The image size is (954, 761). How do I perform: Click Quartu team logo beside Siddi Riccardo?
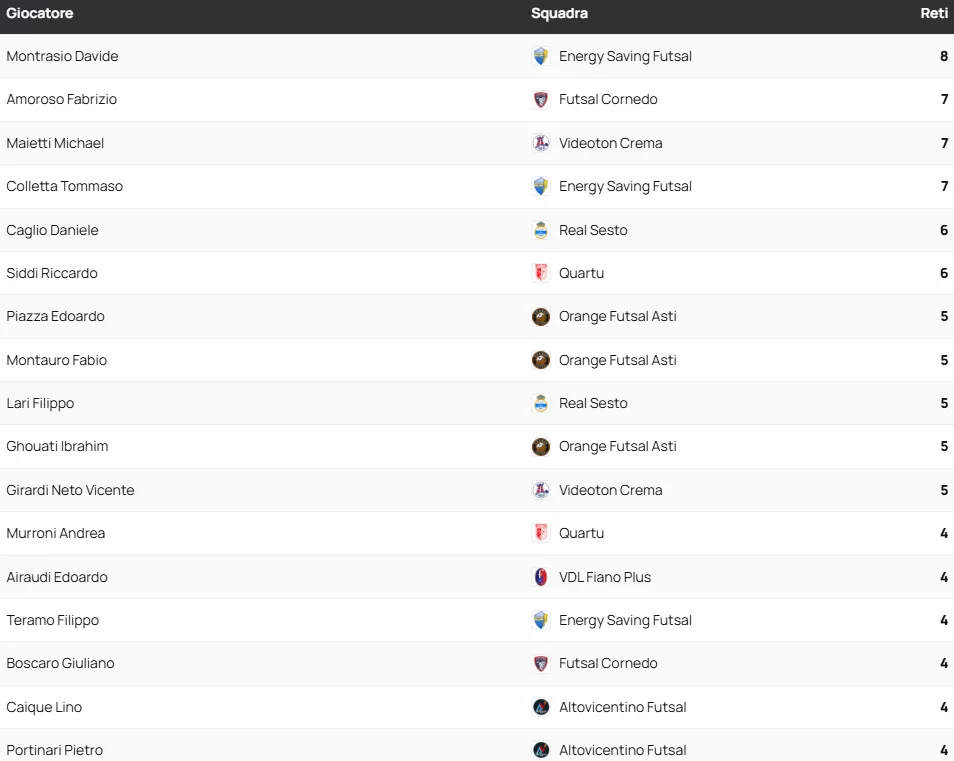pos(541,273)
